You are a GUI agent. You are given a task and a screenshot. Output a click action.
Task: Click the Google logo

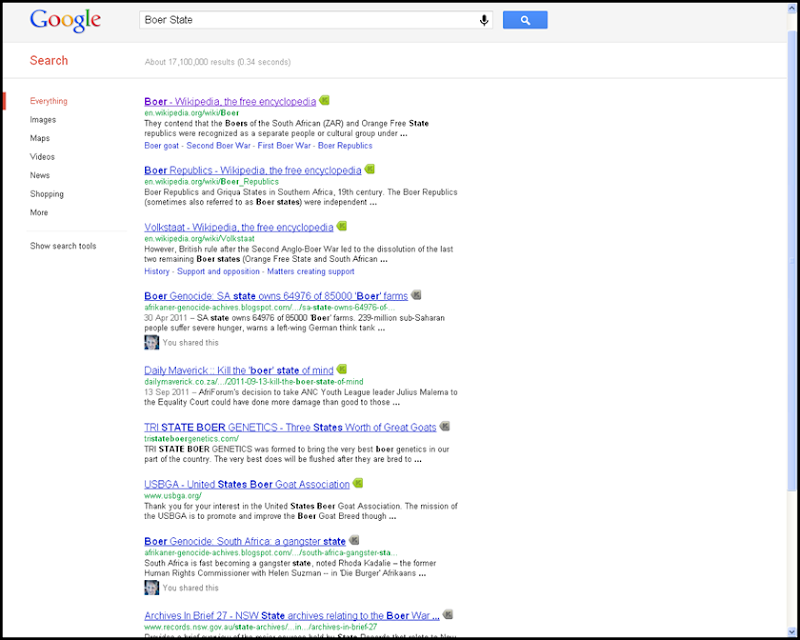pos(65,20)
